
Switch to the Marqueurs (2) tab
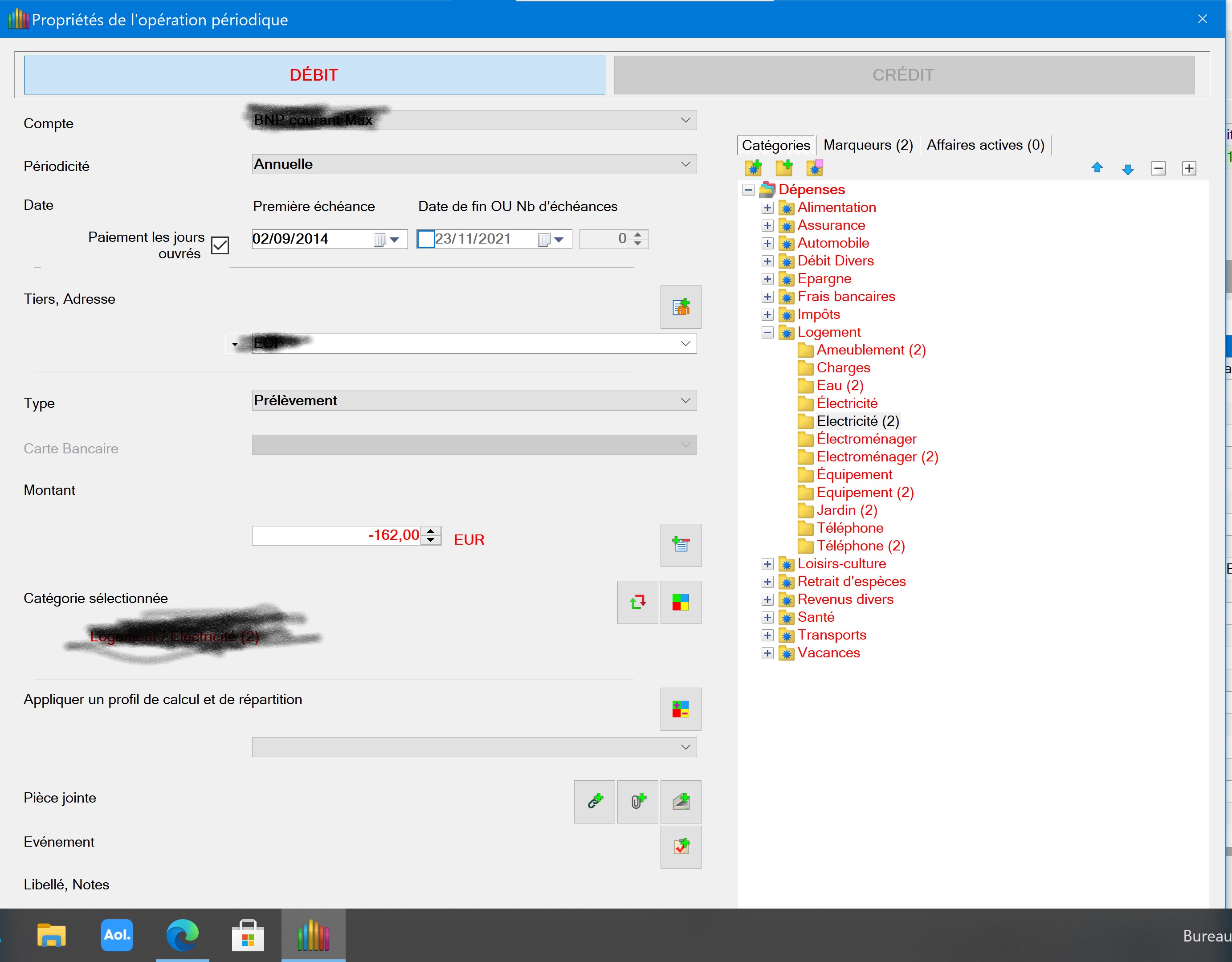[x=868, y=145]
